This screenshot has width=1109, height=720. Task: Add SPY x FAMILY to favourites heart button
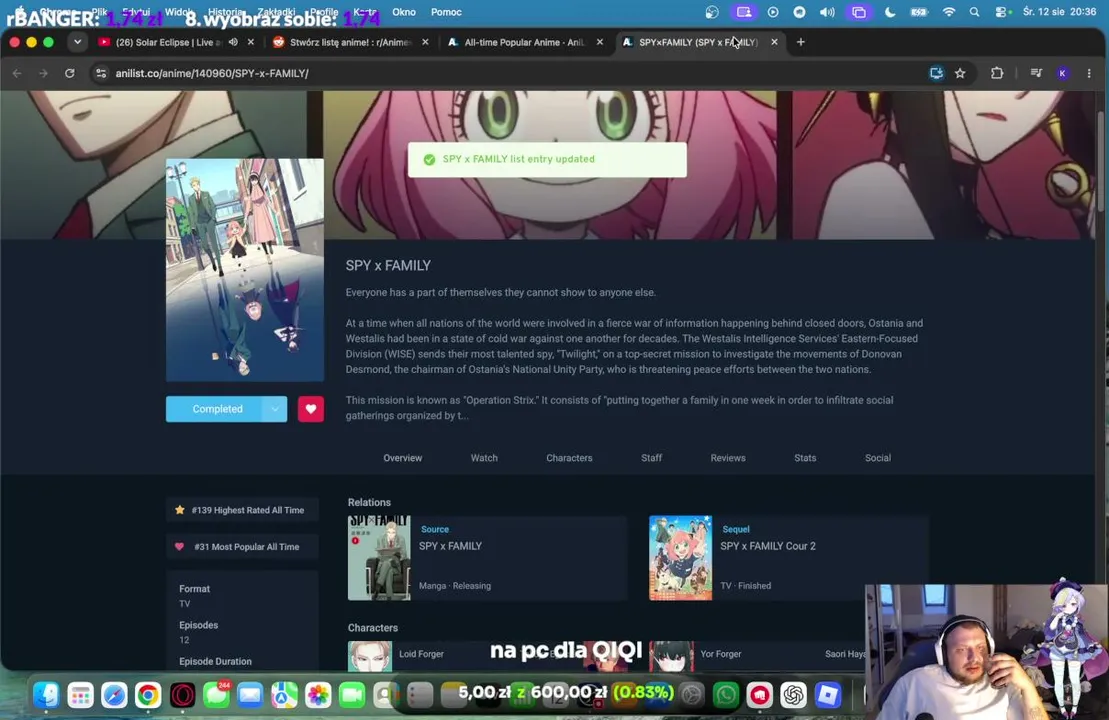pos(310,409)
